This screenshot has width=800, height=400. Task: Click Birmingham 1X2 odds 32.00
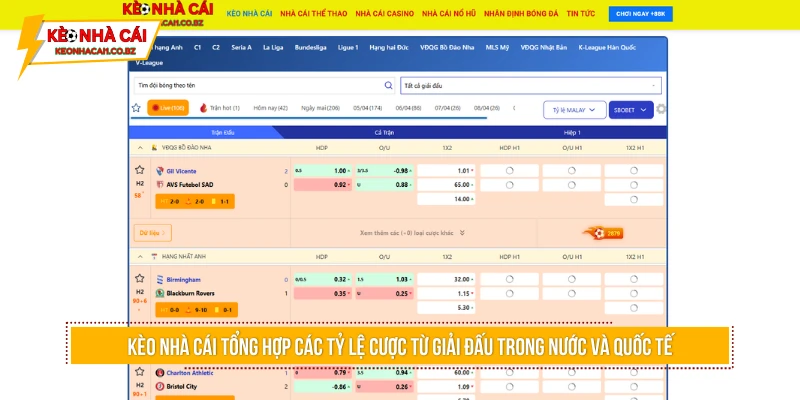coord(446,280)
